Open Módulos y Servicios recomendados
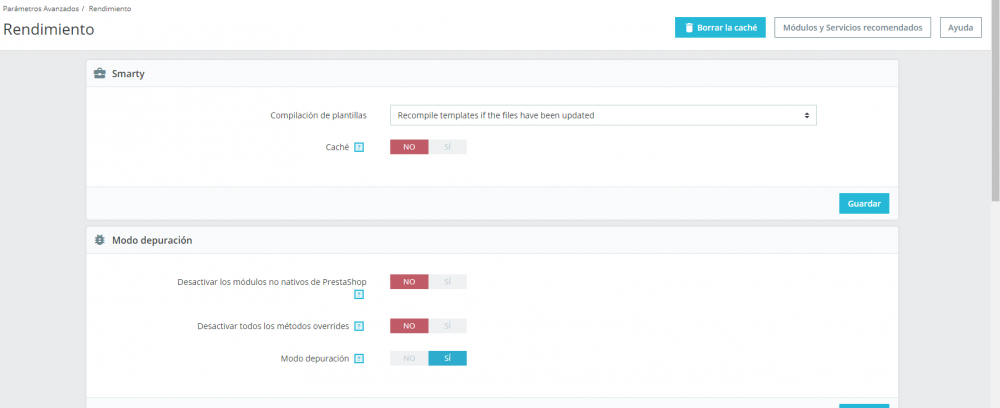1000x408 pixels. [852, 27]
